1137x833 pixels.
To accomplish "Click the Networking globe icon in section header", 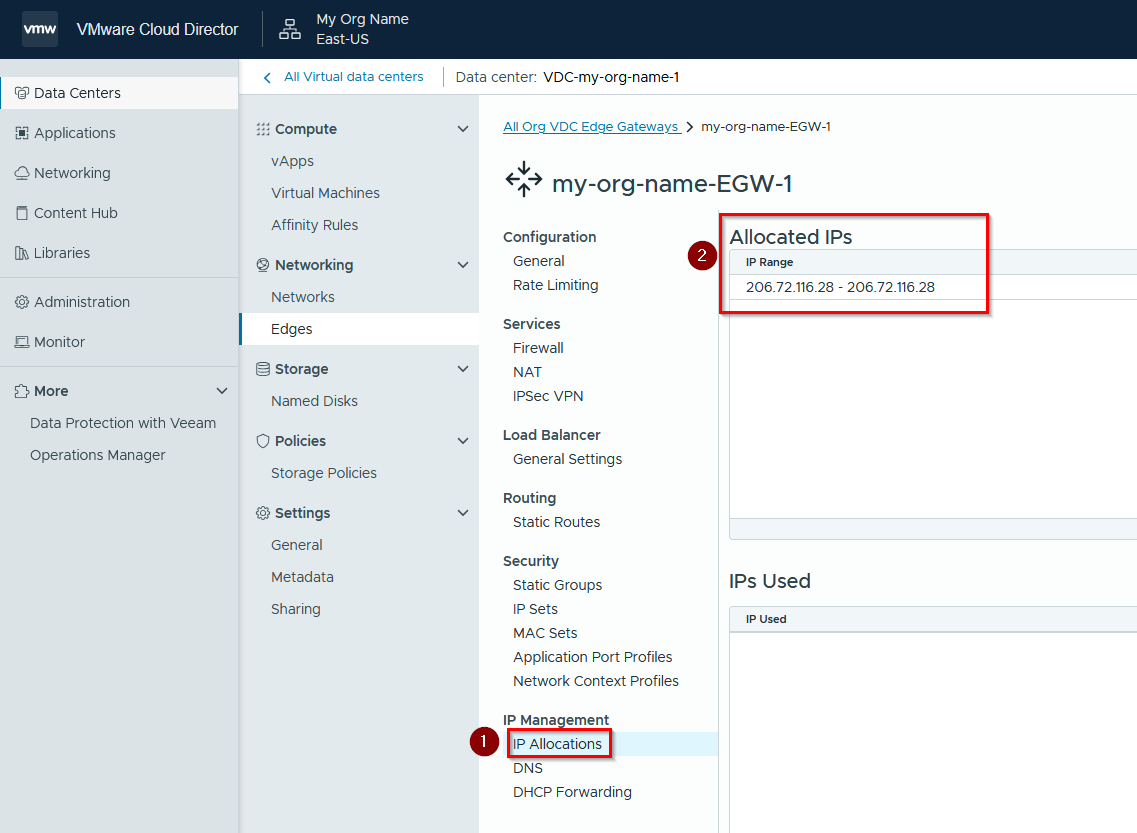I will click(262, 265).
